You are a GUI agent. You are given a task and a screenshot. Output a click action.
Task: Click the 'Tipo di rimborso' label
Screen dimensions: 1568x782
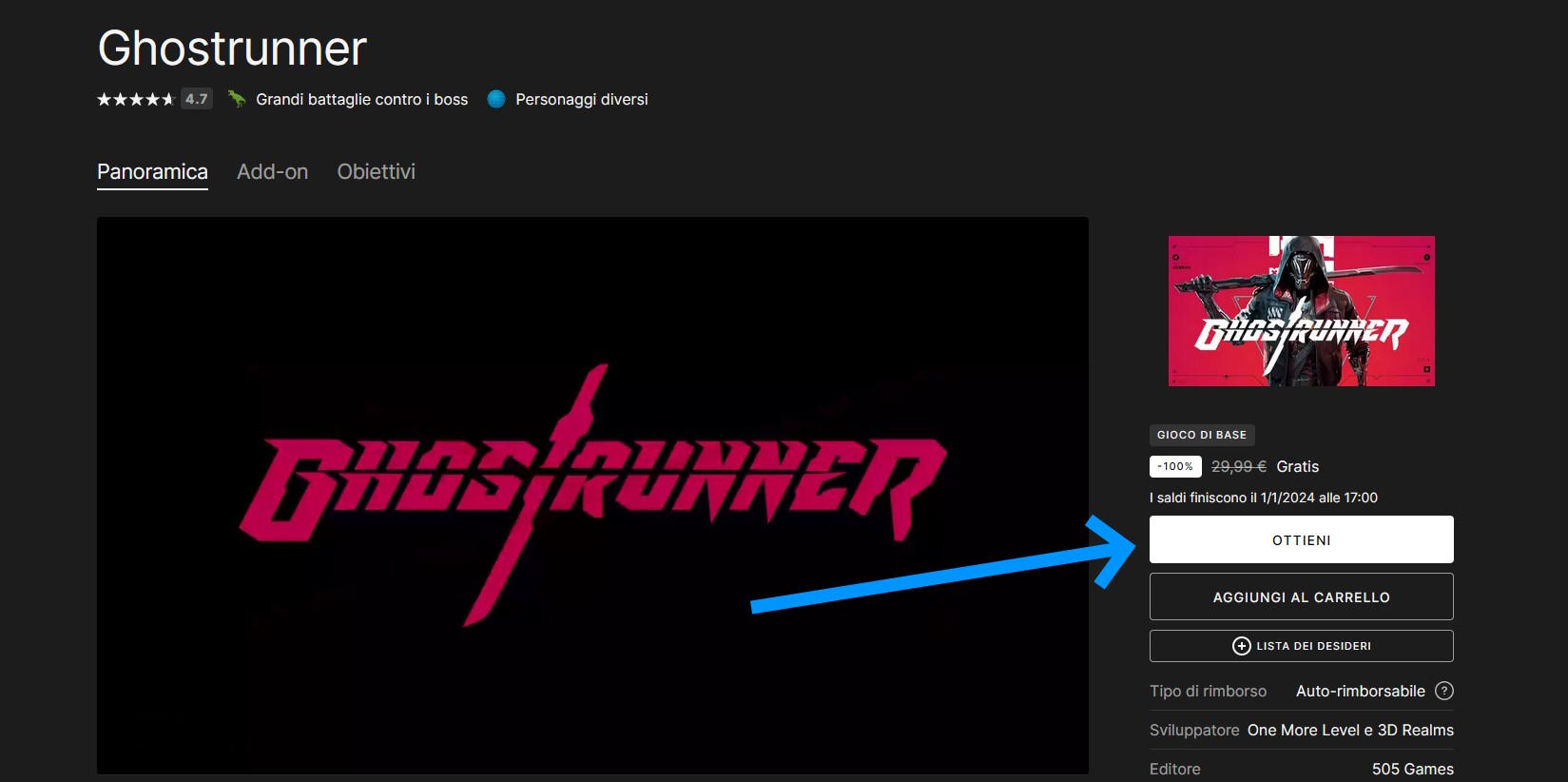[1208, 691]
